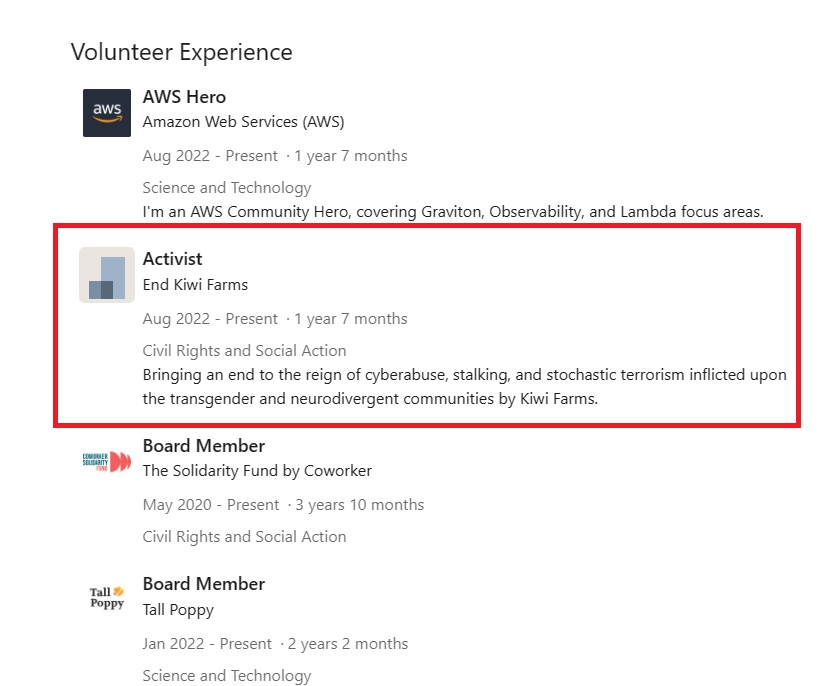Click the AWS company logo icon
This screenshot has height=686, width=839.
(107, 113)
